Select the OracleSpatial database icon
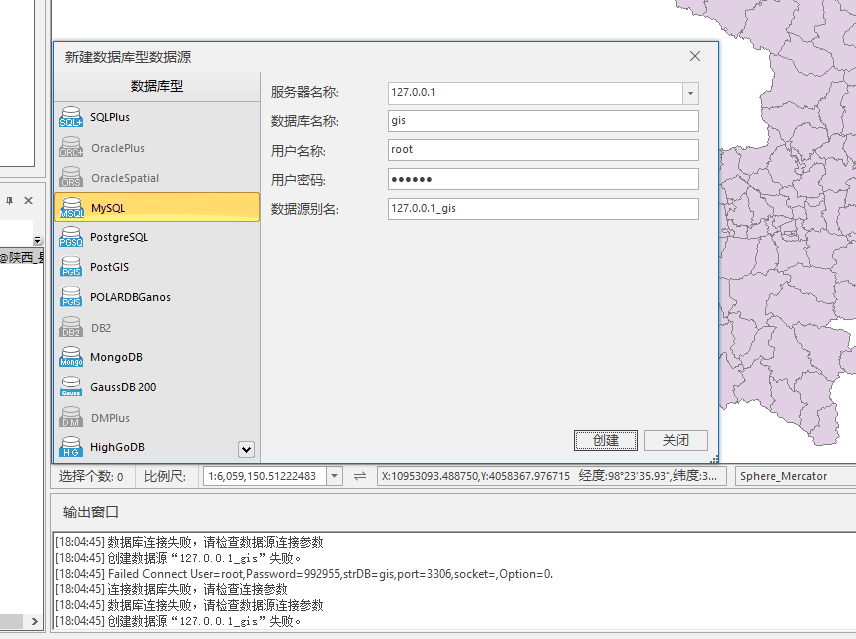Image resolution: width=856 pixels, height=639 pixels. [71, 178]
